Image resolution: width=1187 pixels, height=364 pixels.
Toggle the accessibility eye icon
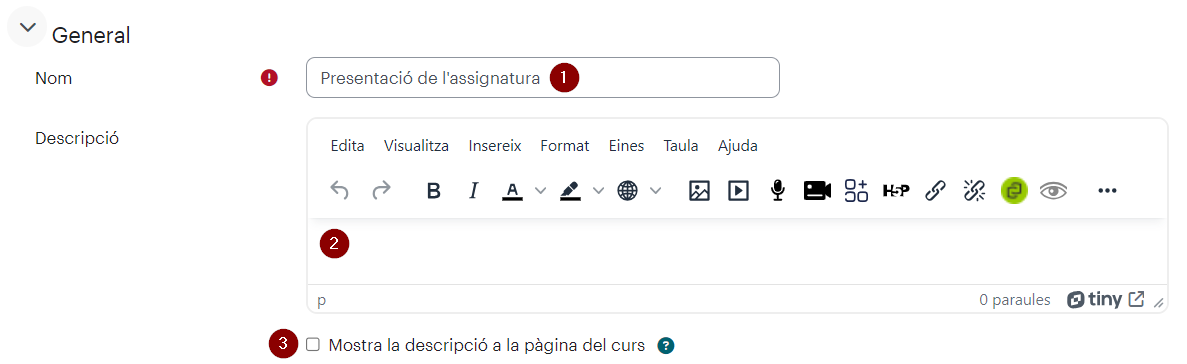click(1053, 191)
